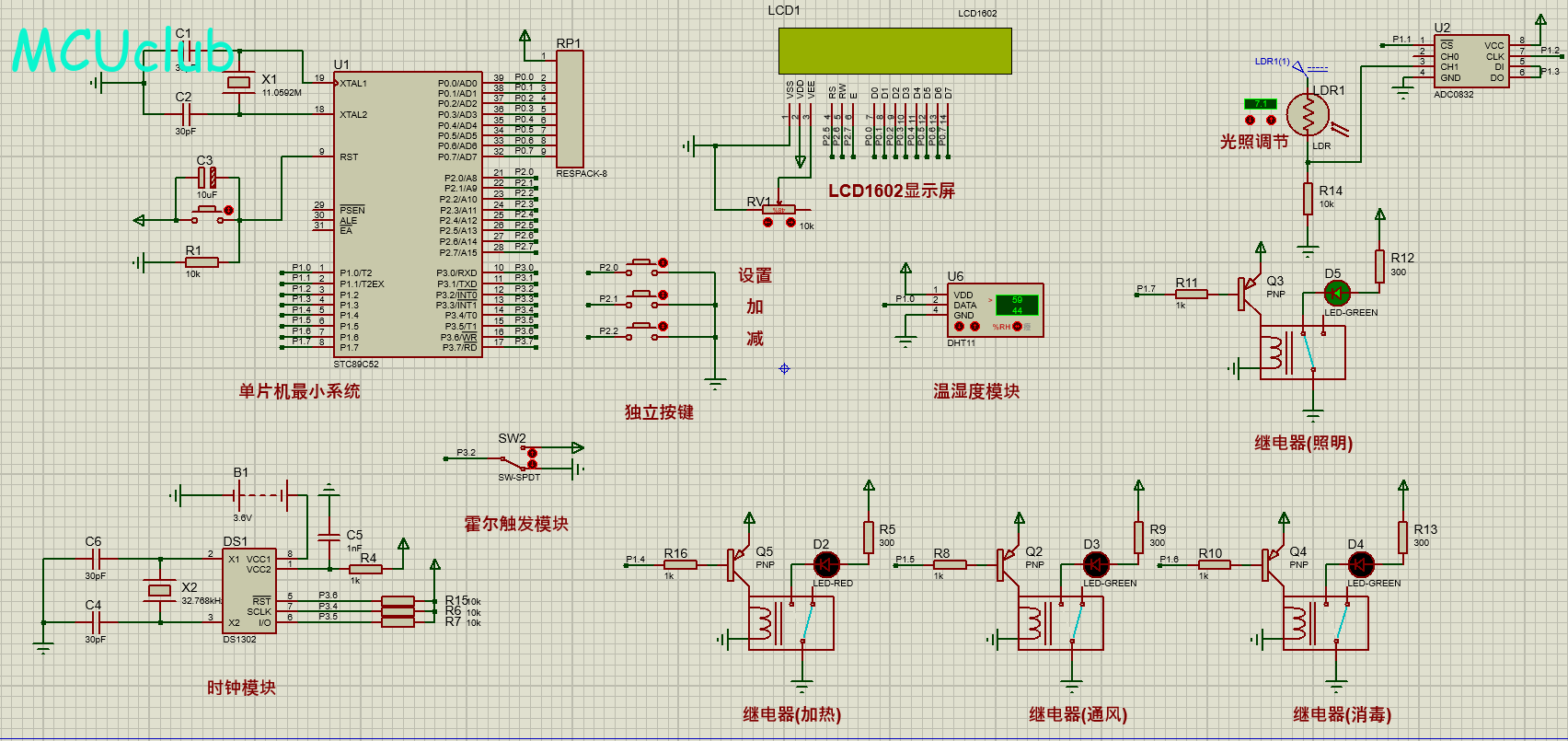The height and width of the screenshot is (741, 1568).
Task: Click the LCD1602 green display screen
Action: point(894,51)
